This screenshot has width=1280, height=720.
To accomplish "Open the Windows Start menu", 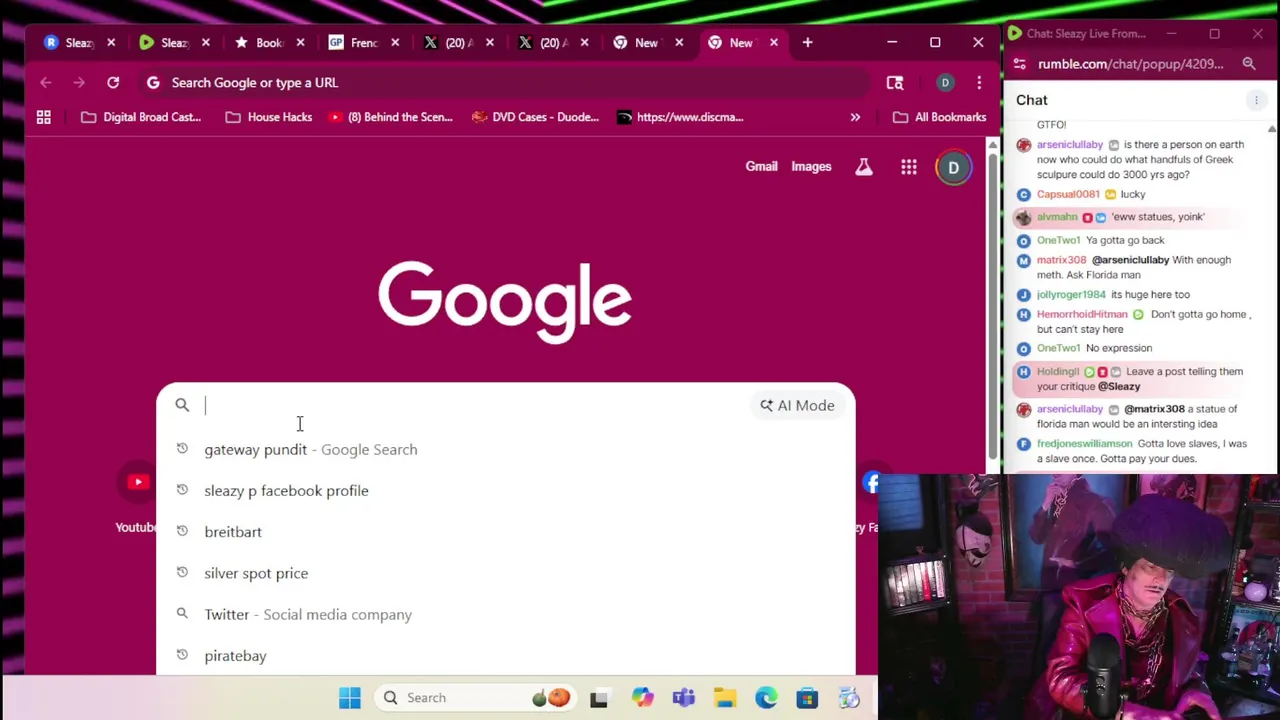I will pyautogui.click(x=349, y=698).
